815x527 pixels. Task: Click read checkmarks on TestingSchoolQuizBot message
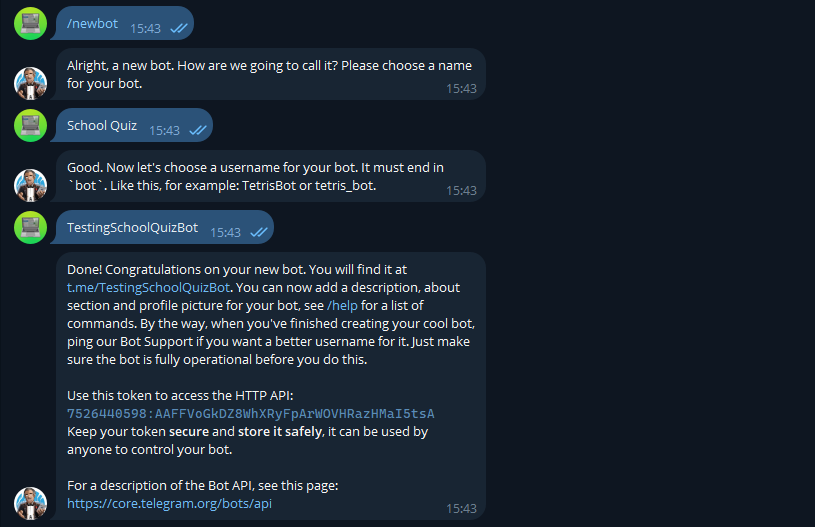tap(259, 233)
